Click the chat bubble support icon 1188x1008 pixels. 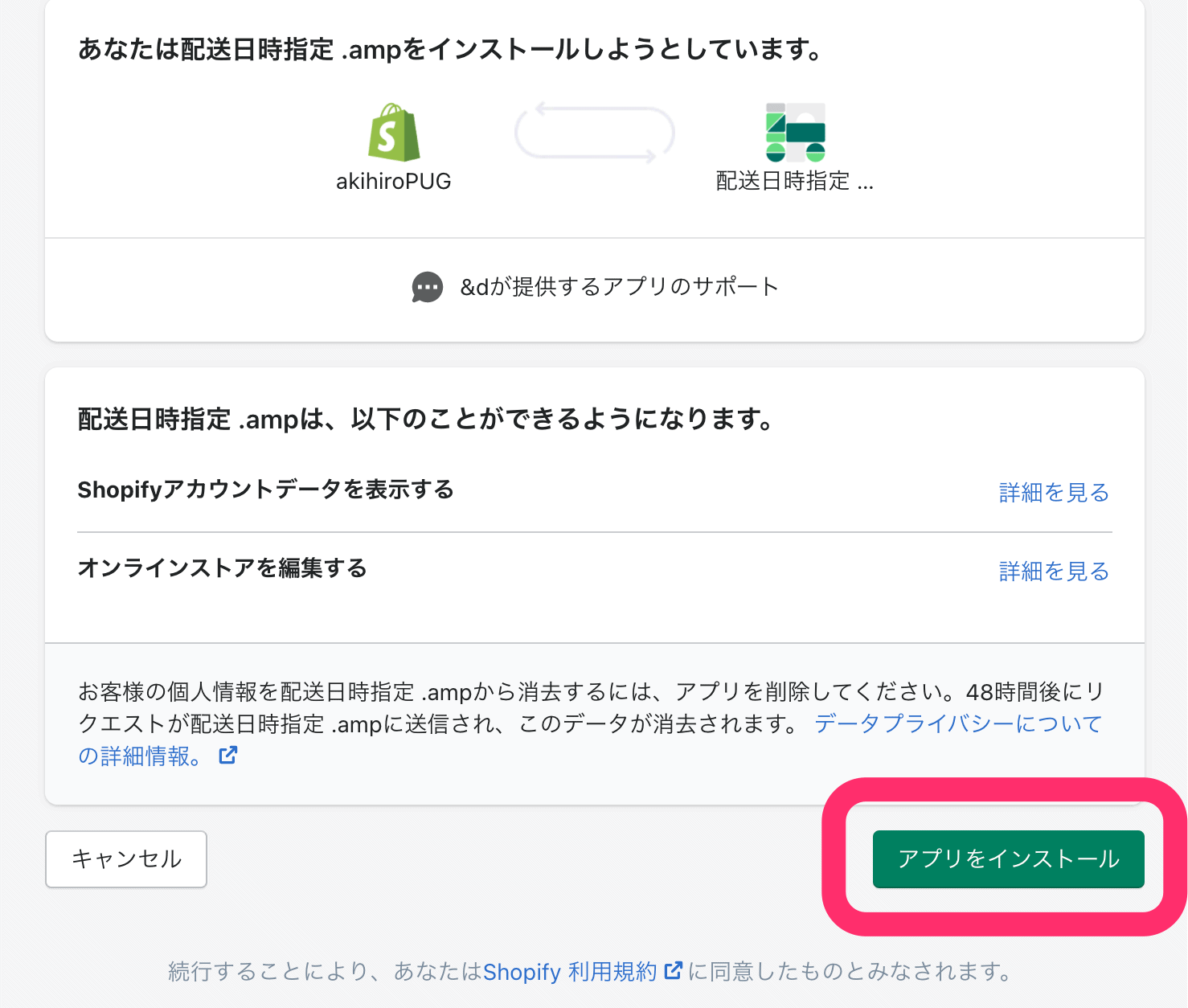click(427, 287)
